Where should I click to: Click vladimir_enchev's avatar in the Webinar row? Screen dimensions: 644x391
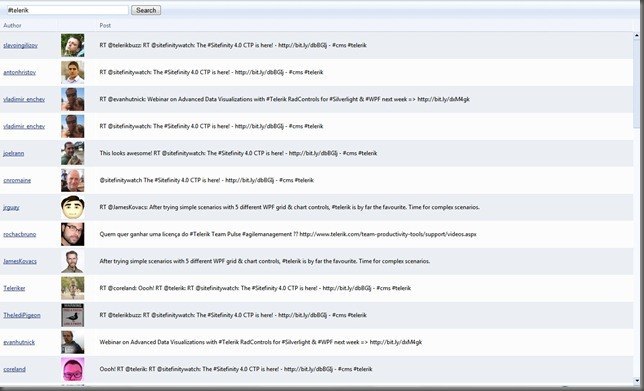click(x=73, y=99)
